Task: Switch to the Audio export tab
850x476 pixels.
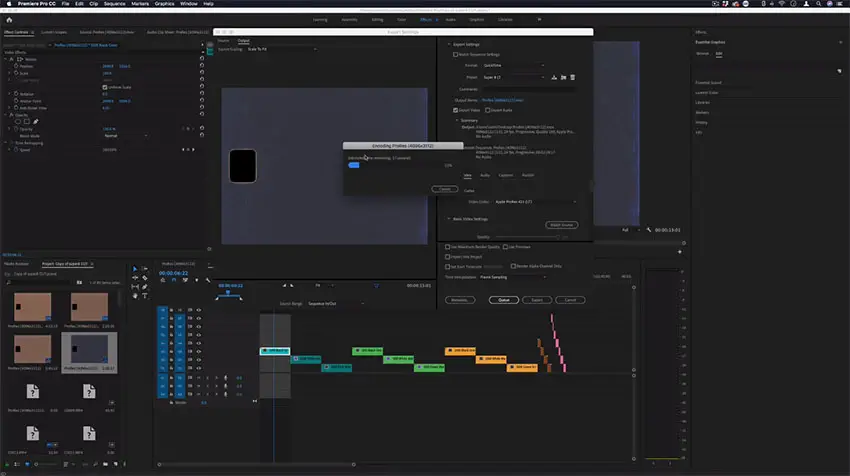Action: tap(485, 175)
